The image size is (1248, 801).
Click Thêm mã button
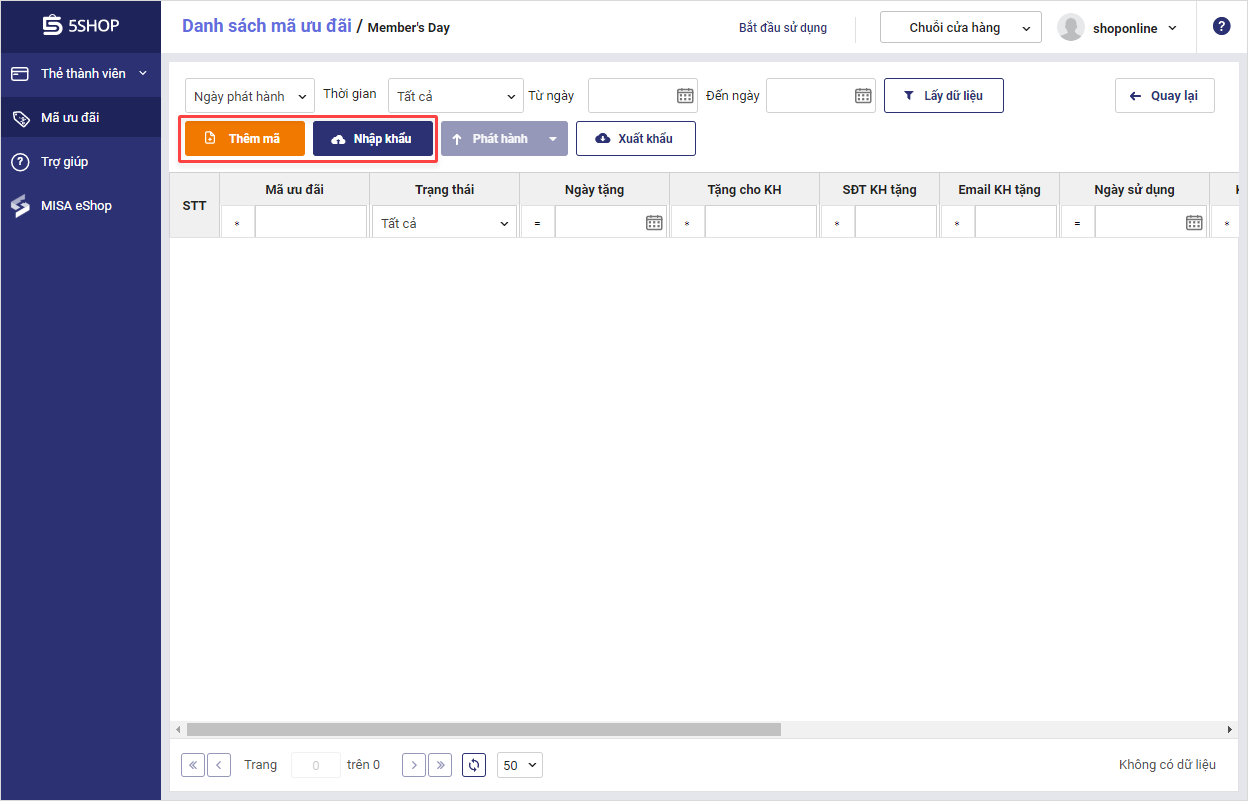click(245, 139)
